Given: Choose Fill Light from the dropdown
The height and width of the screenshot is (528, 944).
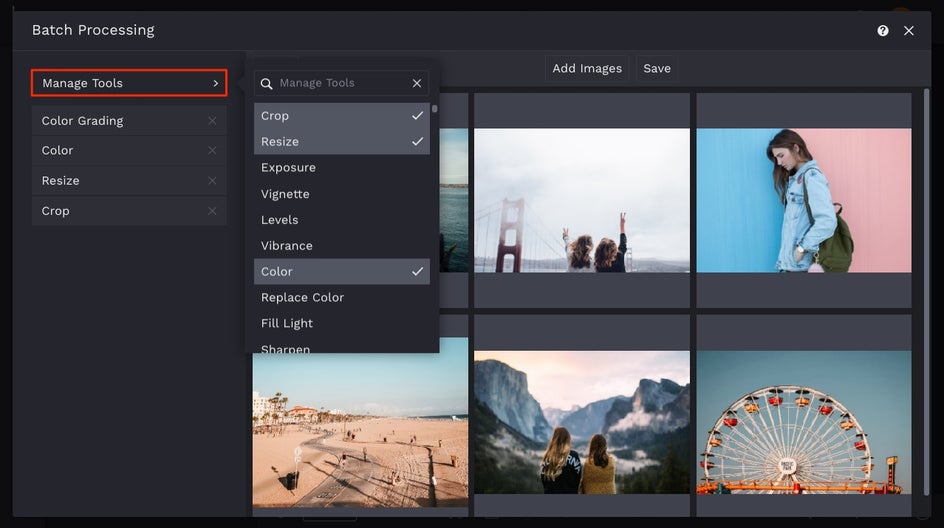Looking at the screenshot, I should (x=341, y=323).
